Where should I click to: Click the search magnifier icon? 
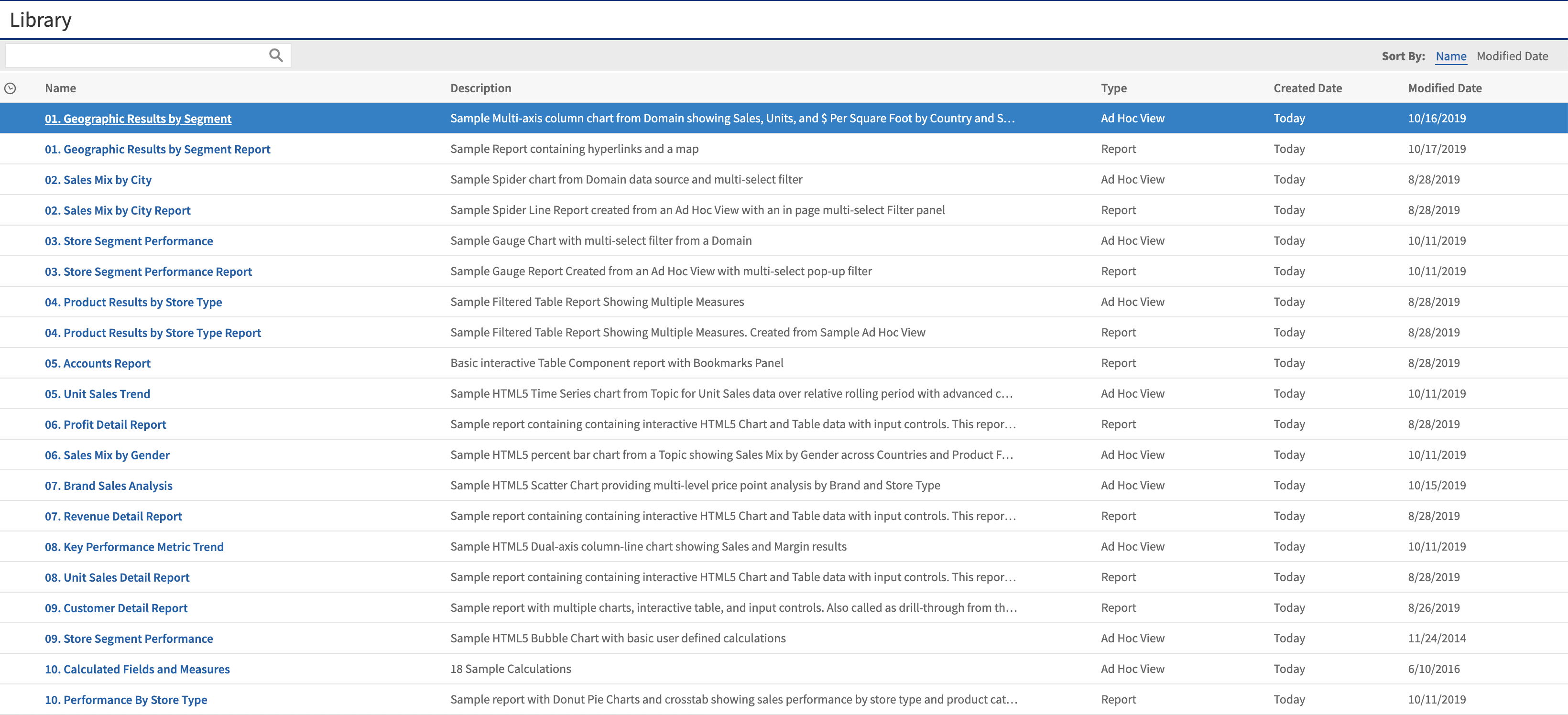pos(276,55)
